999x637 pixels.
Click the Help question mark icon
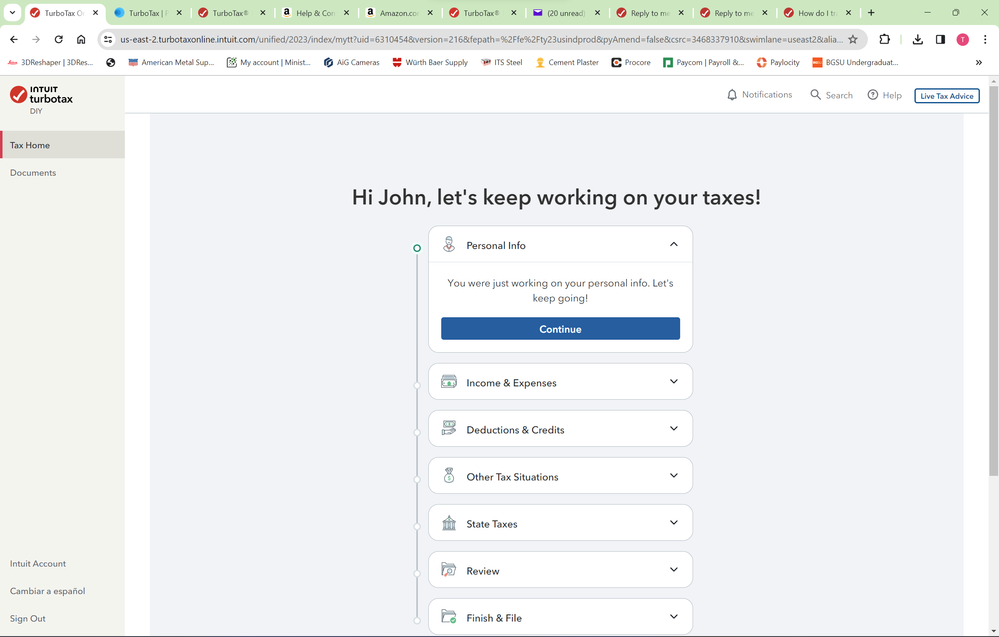coord(873,95)
